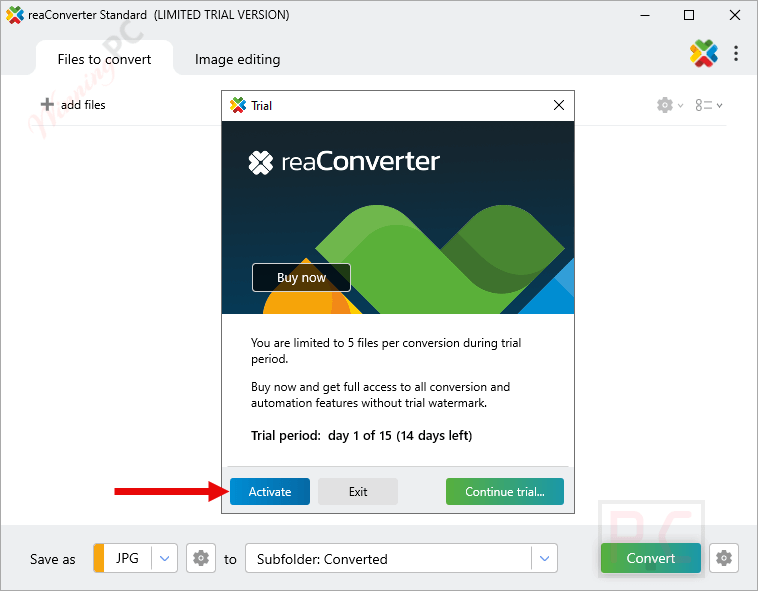Maximize the reaConverter window

689,15
